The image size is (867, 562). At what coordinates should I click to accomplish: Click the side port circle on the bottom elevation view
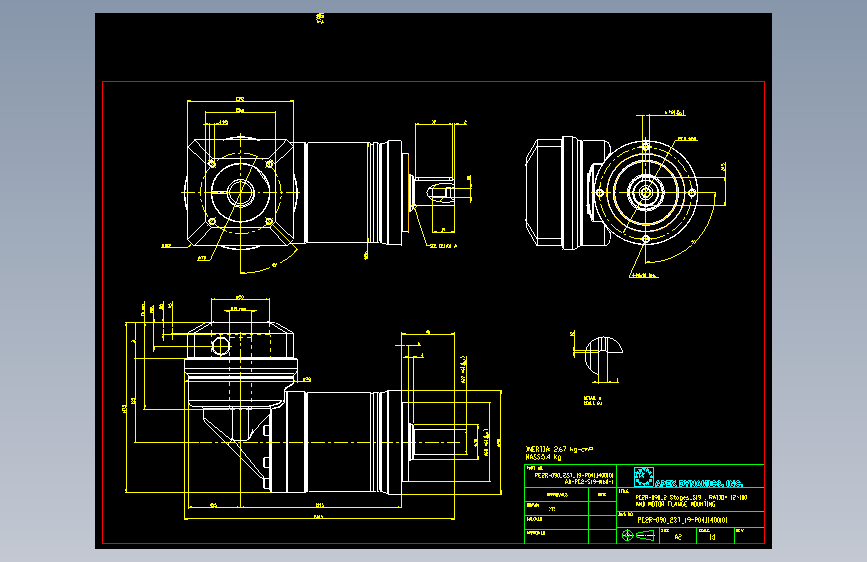[x=221, y=346]
